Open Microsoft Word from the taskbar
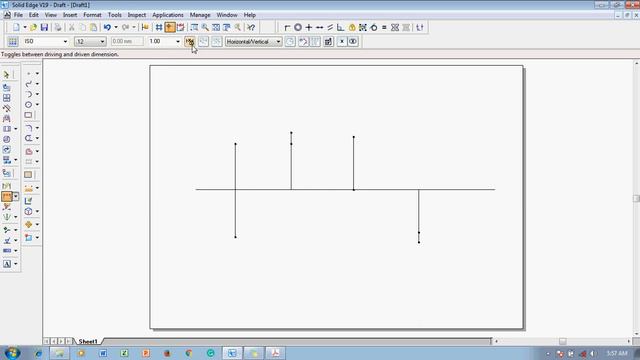The width and height of the screenshot is (640, 360). (103, 353)
